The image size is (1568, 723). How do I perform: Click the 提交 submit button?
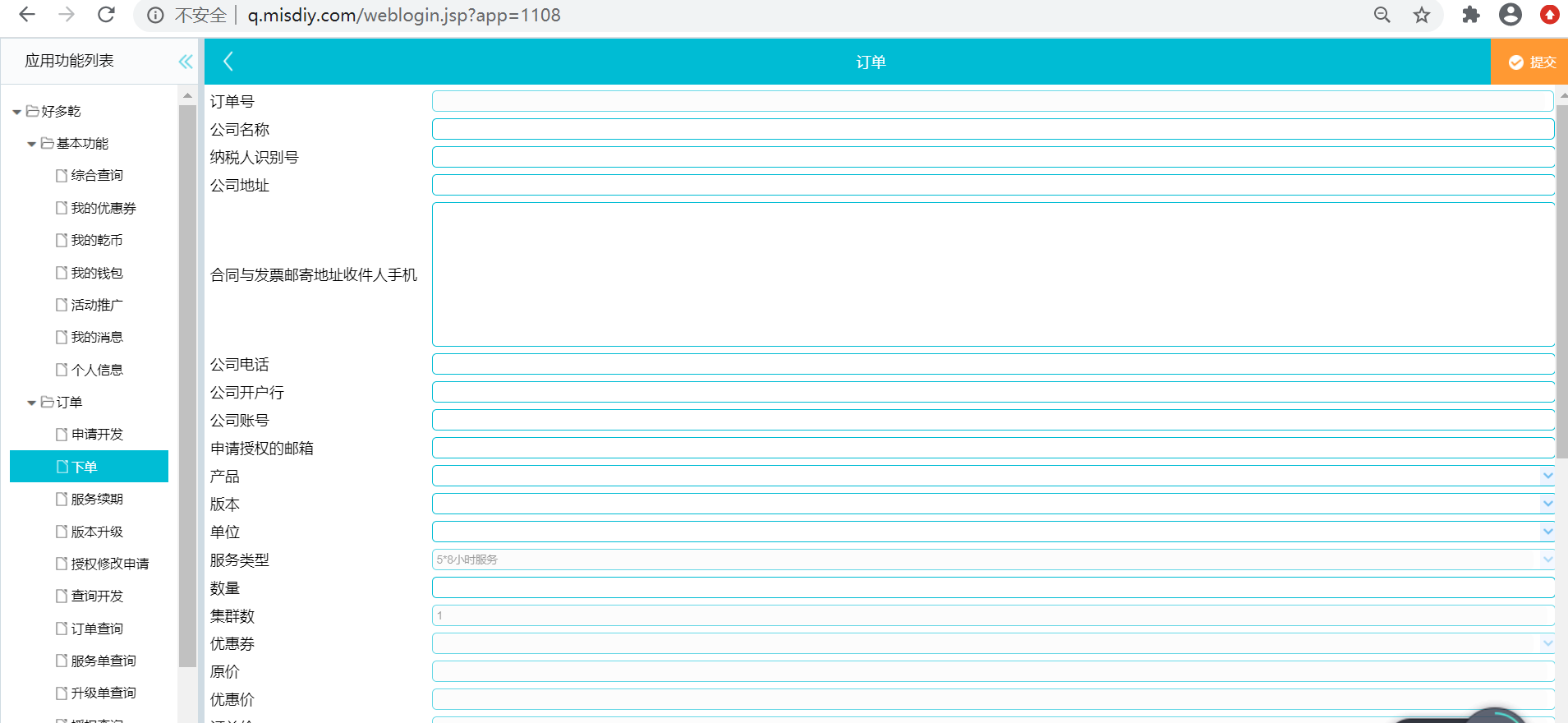click(1529, 62)
